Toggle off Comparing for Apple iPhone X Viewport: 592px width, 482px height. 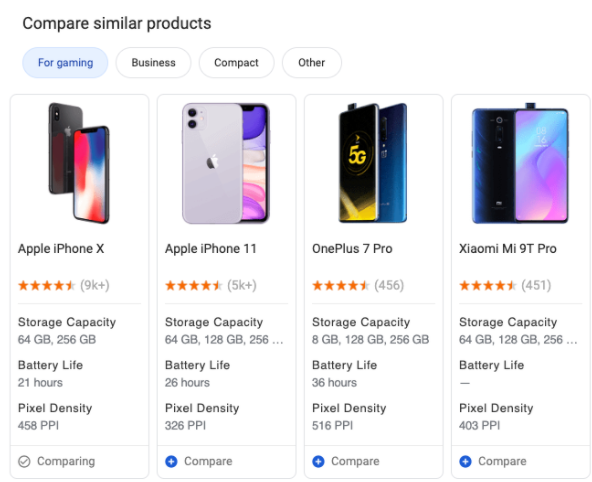click(57, 461)
